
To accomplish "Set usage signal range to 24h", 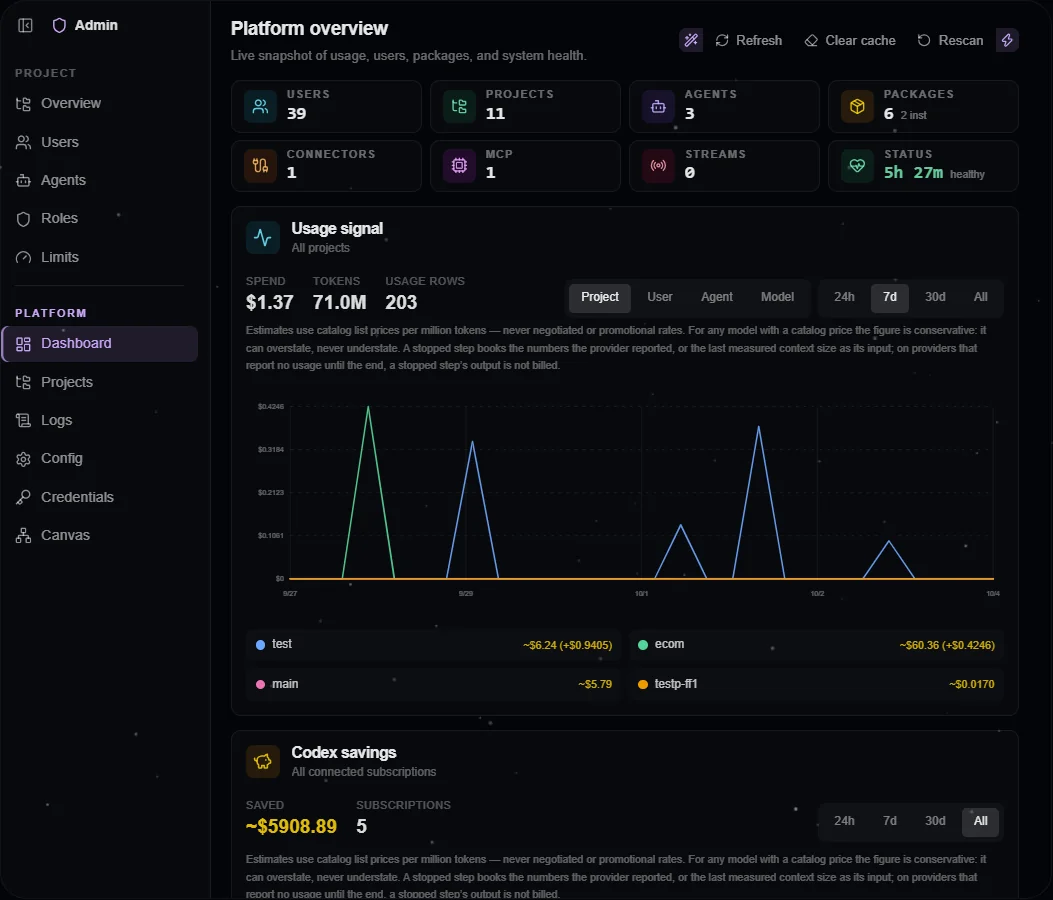I will click(x=844, y=298).
